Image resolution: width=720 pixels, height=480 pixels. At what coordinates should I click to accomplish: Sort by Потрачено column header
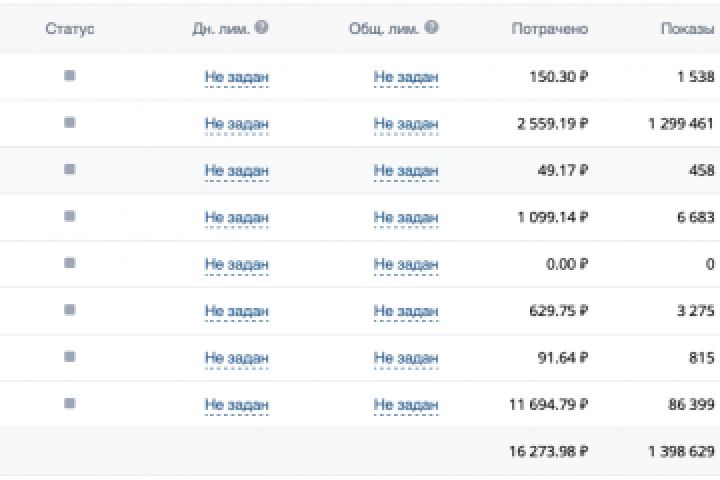click(549, 29)
